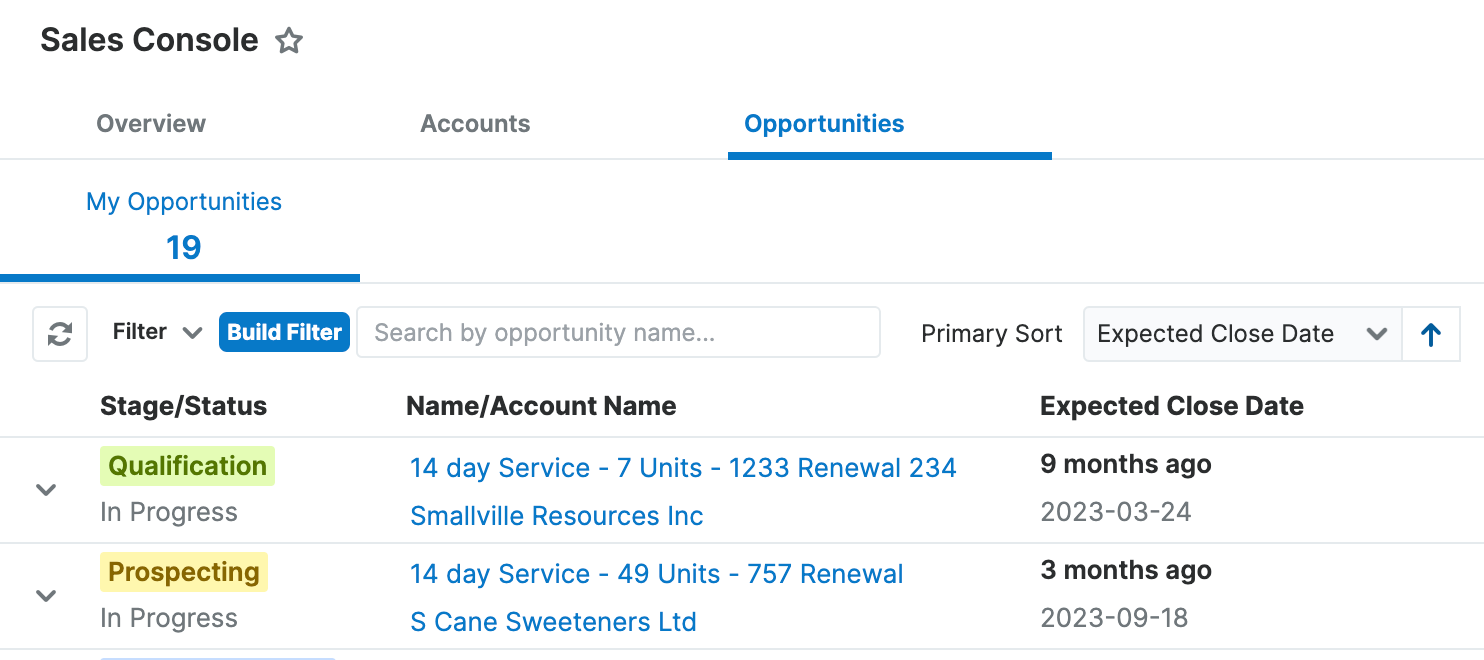Expand the Prospecting opportunity row chevron
This screenshot has width=1484, height=660.
pos(45,596)
